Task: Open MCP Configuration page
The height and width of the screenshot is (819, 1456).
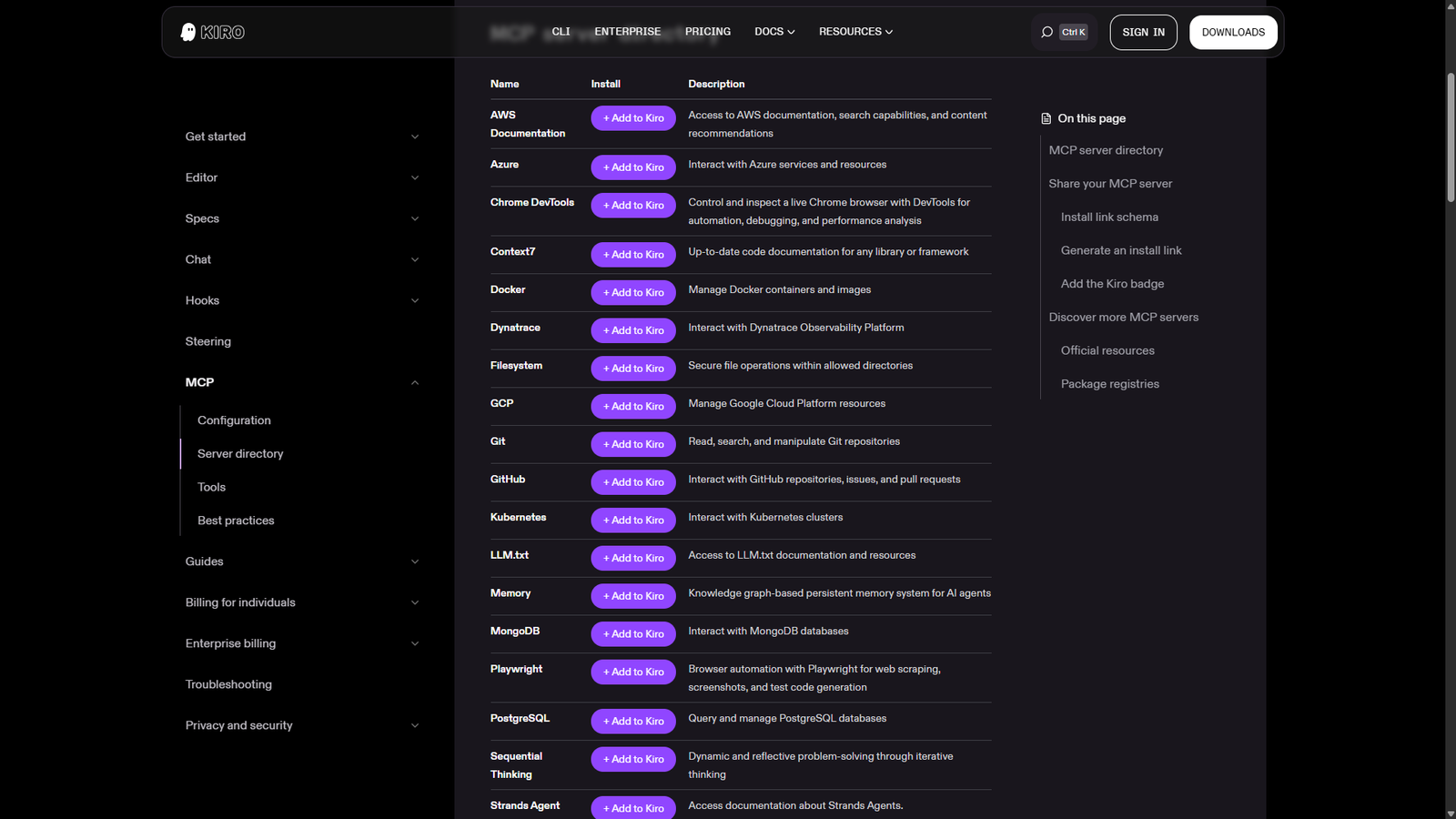Action: click(x=234, y=420)
